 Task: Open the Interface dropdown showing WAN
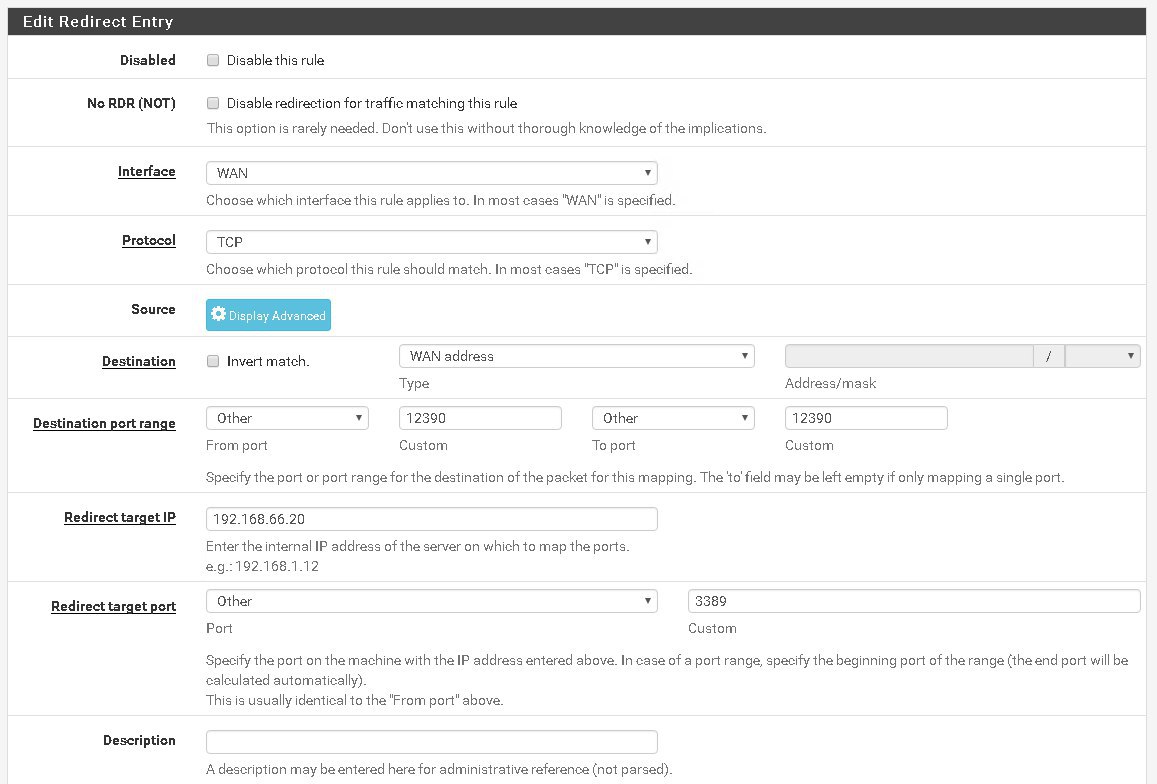point(432,173)
